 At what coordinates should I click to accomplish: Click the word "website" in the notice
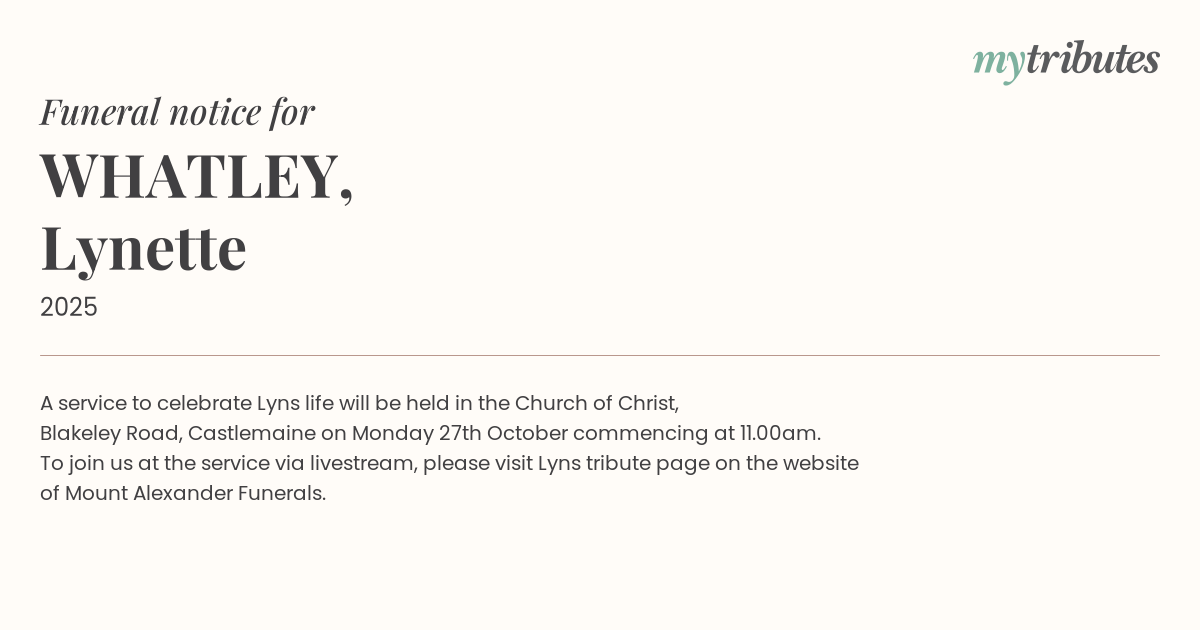[x=820, y=463]
